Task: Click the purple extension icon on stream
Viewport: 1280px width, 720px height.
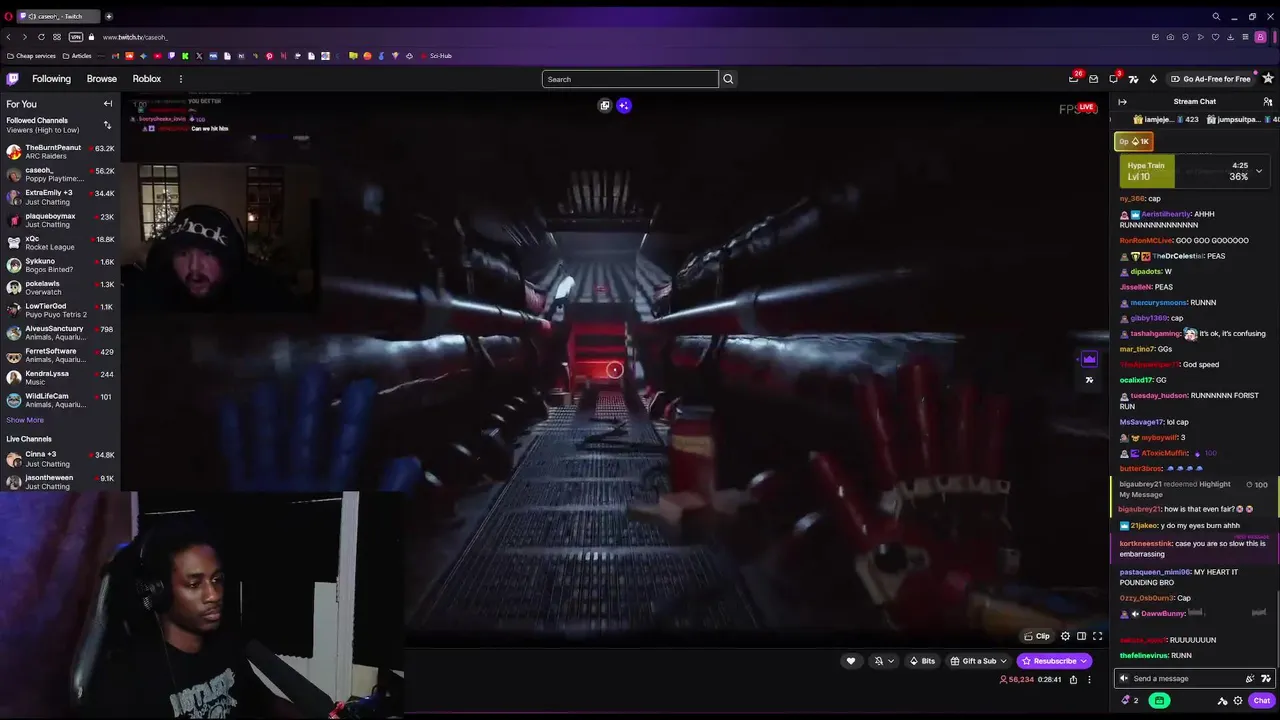Action: click(x=1089, y=360)
